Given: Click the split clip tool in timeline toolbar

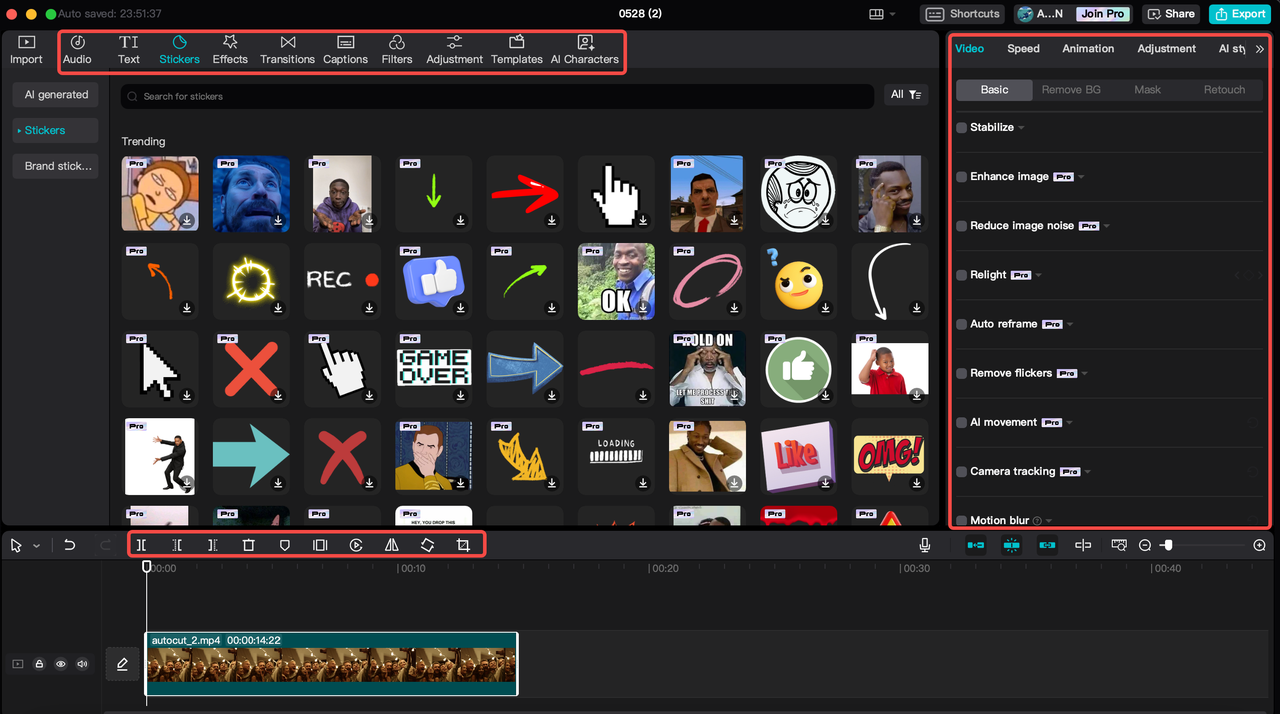Looking at the screenshot, I should point(142,545).
